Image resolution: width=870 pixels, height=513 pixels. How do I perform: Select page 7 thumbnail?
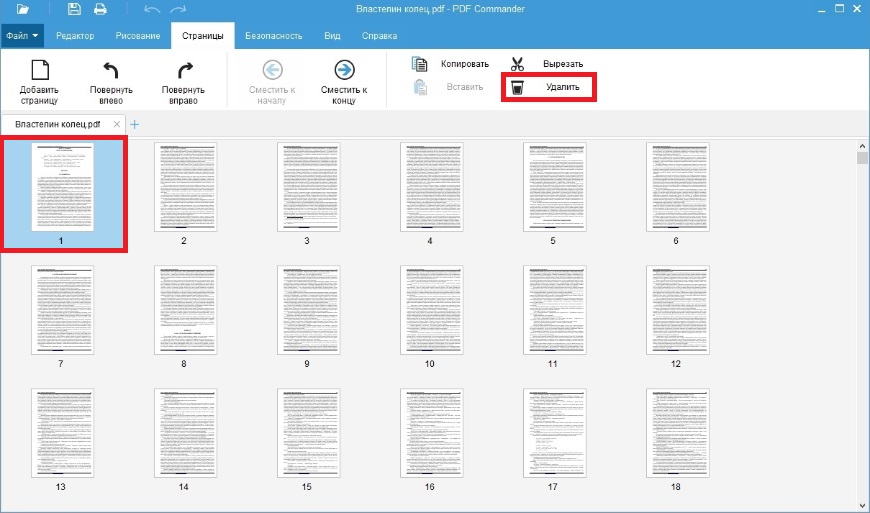click(63, 310)
